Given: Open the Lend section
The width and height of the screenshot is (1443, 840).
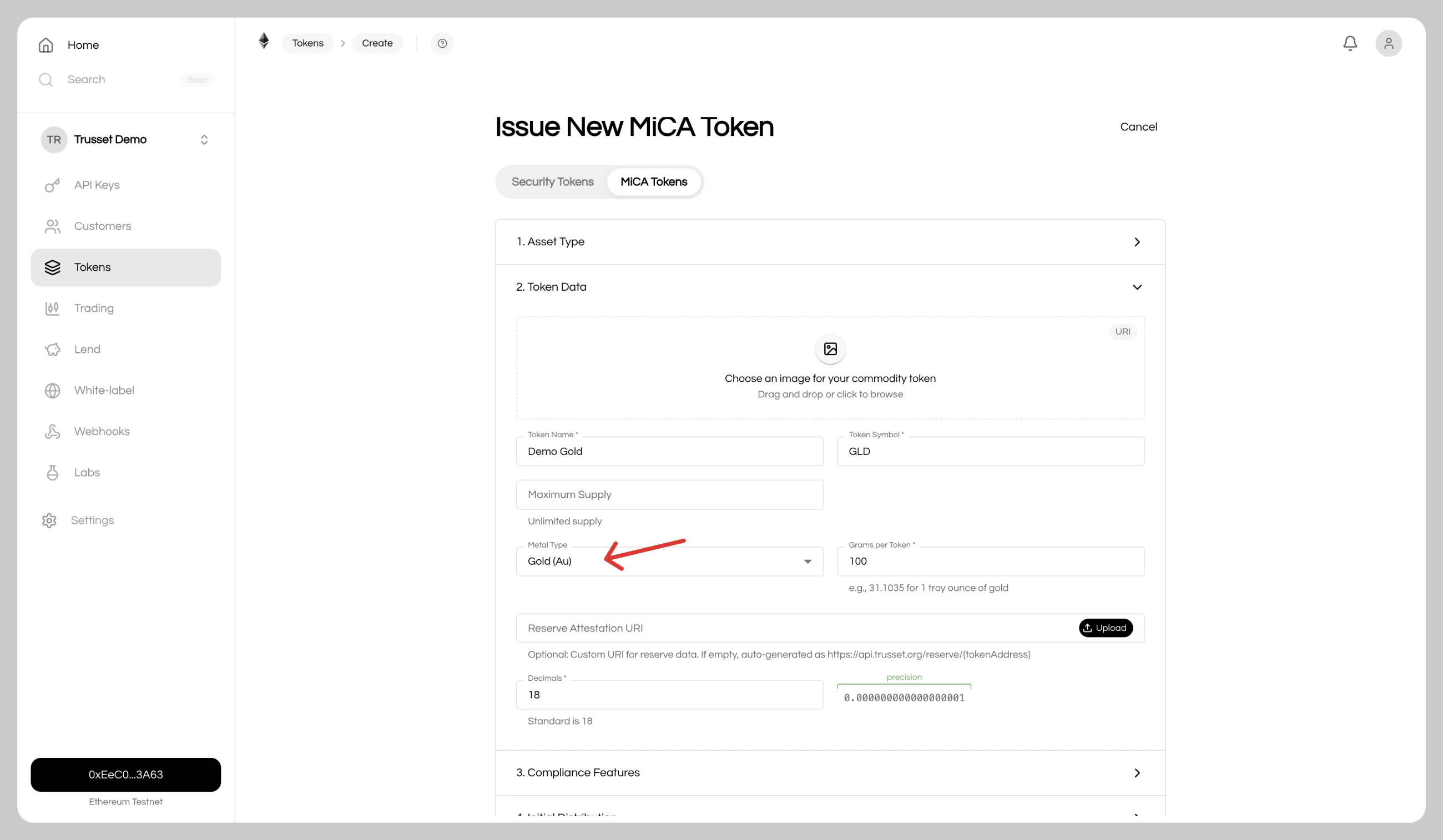Looking at the screenshot, I should [87, 349].
